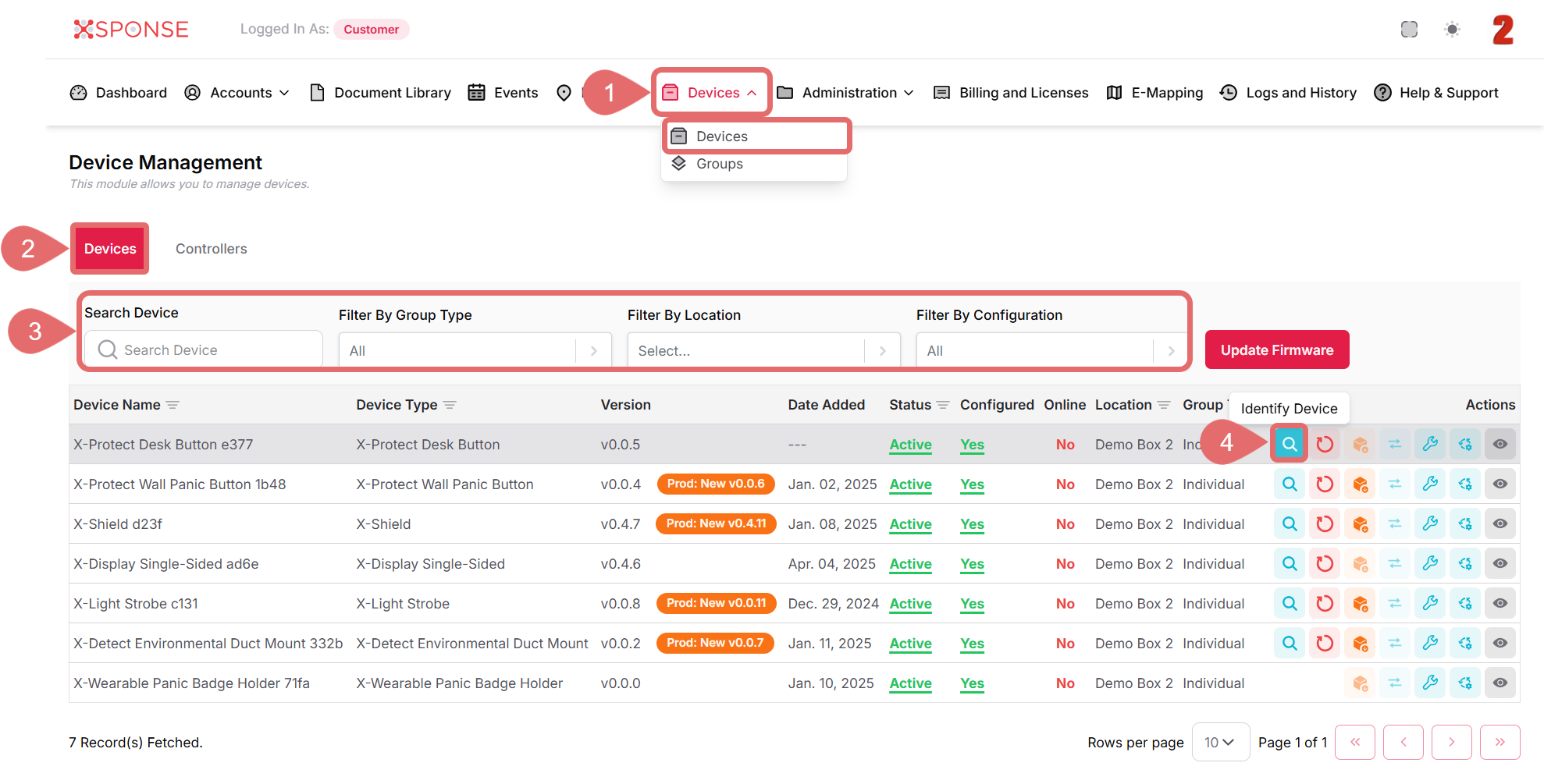Screen dimensions: 1544x784
Task: Click the Update Firmware button
Action: [1276, 350]
